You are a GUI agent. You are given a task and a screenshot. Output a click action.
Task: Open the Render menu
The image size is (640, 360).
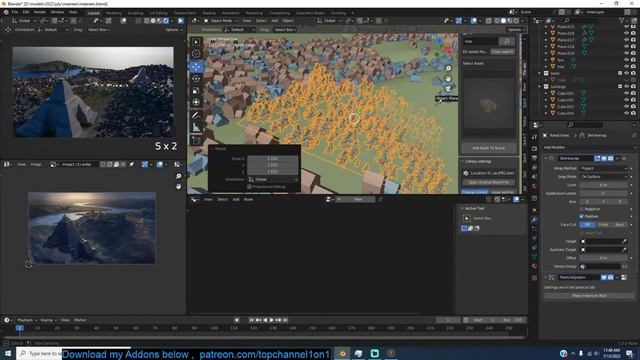click(40, 12)
